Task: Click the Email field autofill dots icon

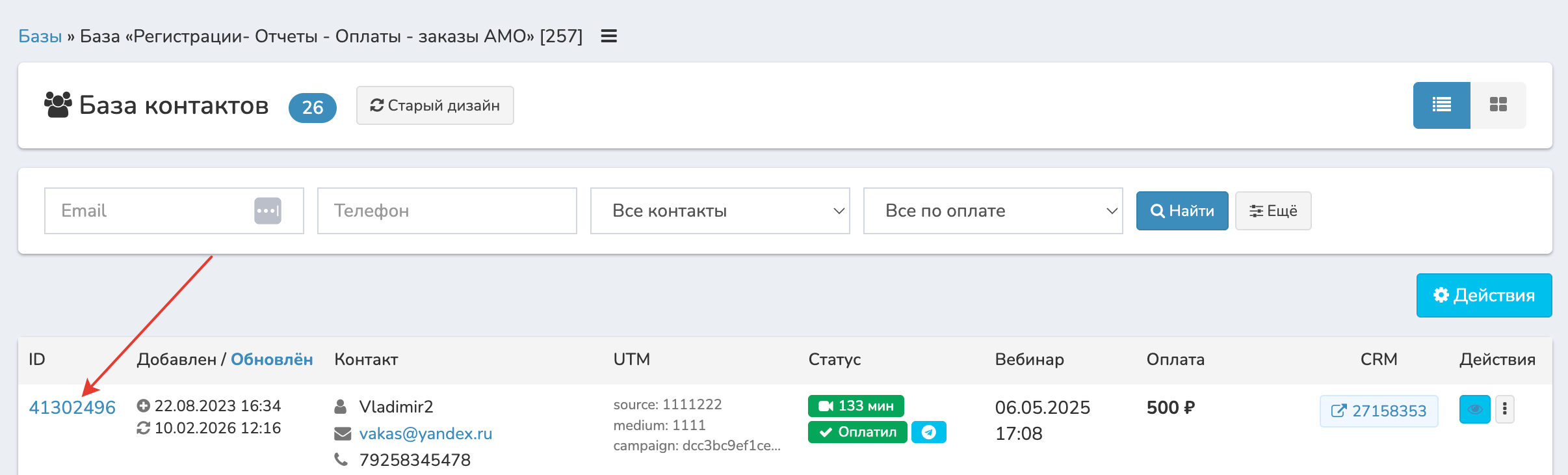Action: [267, 211]
